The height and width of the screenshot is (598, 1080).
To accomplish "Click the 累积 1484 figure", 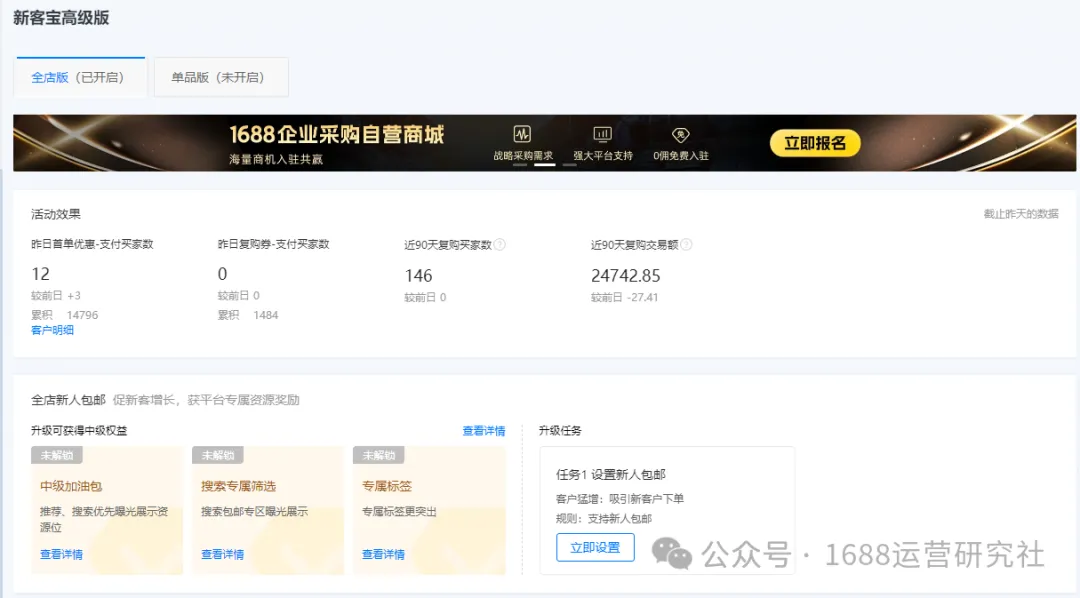I will pyautogui.click(x=248, y=315).
